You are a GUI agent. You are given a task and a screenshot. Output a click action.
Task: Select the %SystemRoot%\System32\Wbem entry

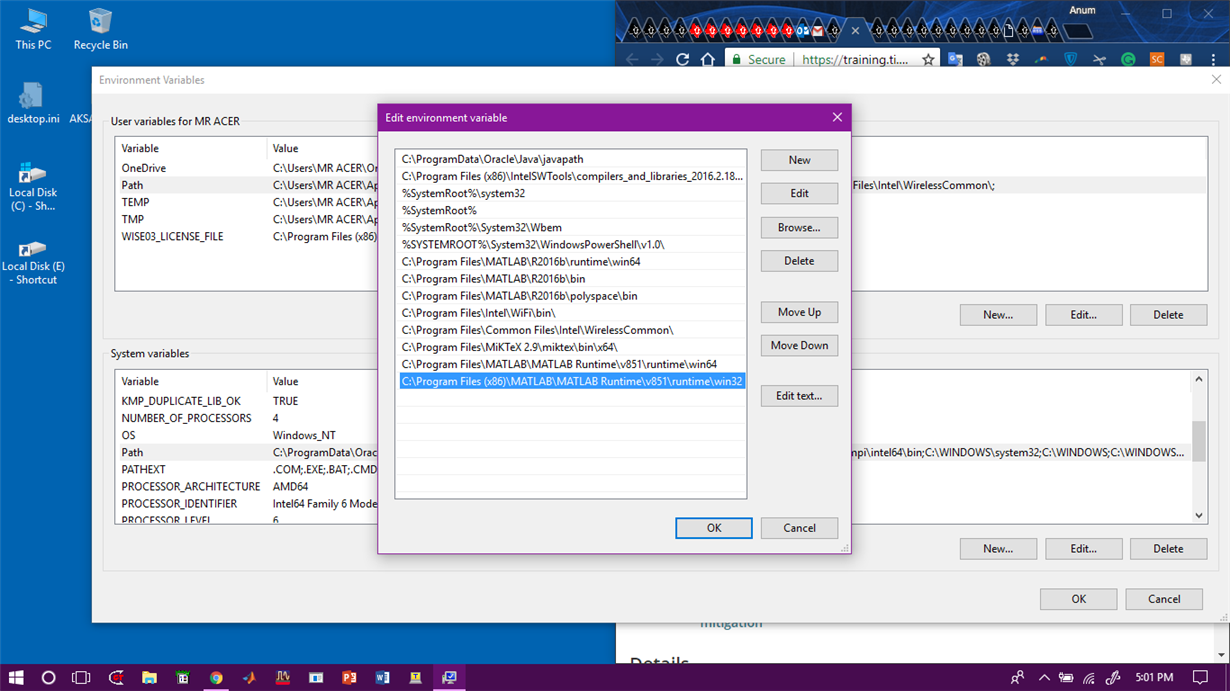pyautogui.click(x=571, y=227)
